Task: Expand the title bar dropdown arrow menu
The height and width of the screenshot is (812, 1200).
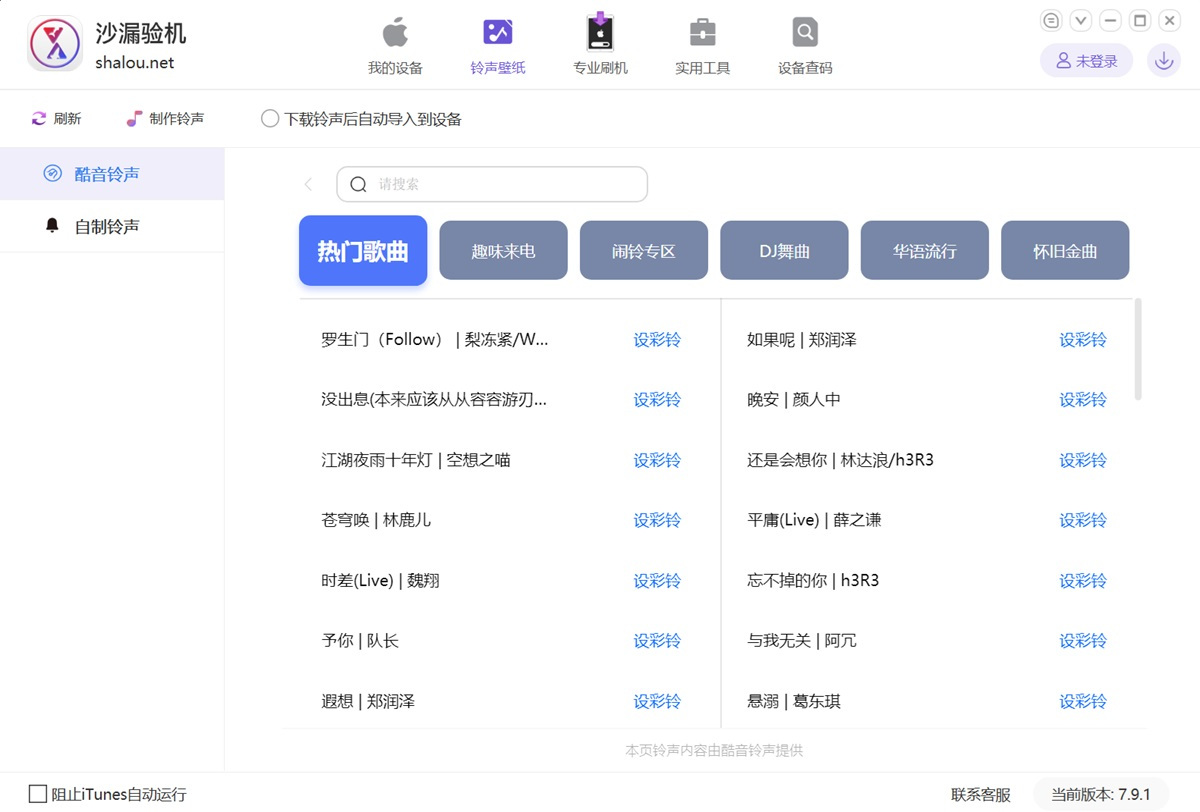Action: (1081, 20)
